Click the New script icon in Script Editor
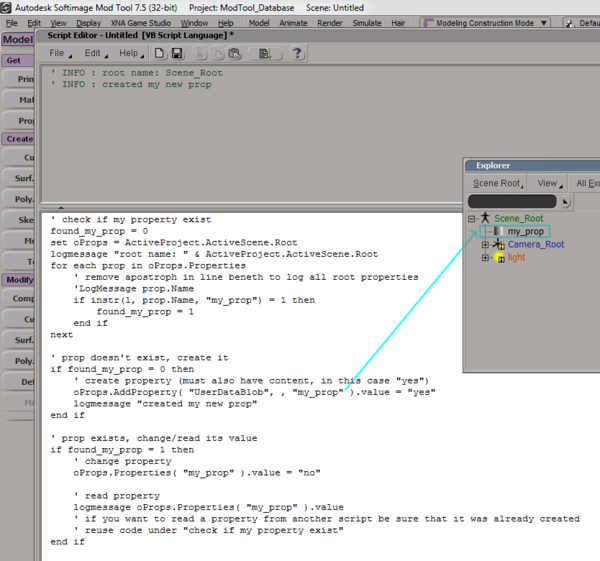This screenshot has width=600, height=561. [159, 53]
